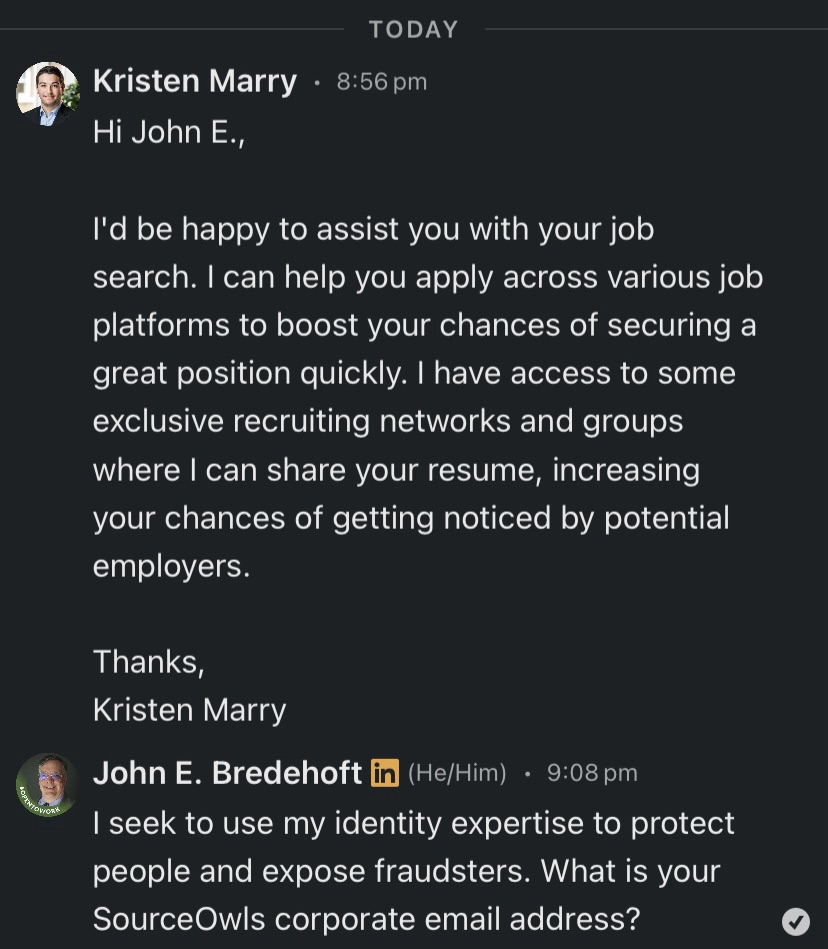
Task: Click the LinkedIn premium badge icon
Action: click(385, 773)
